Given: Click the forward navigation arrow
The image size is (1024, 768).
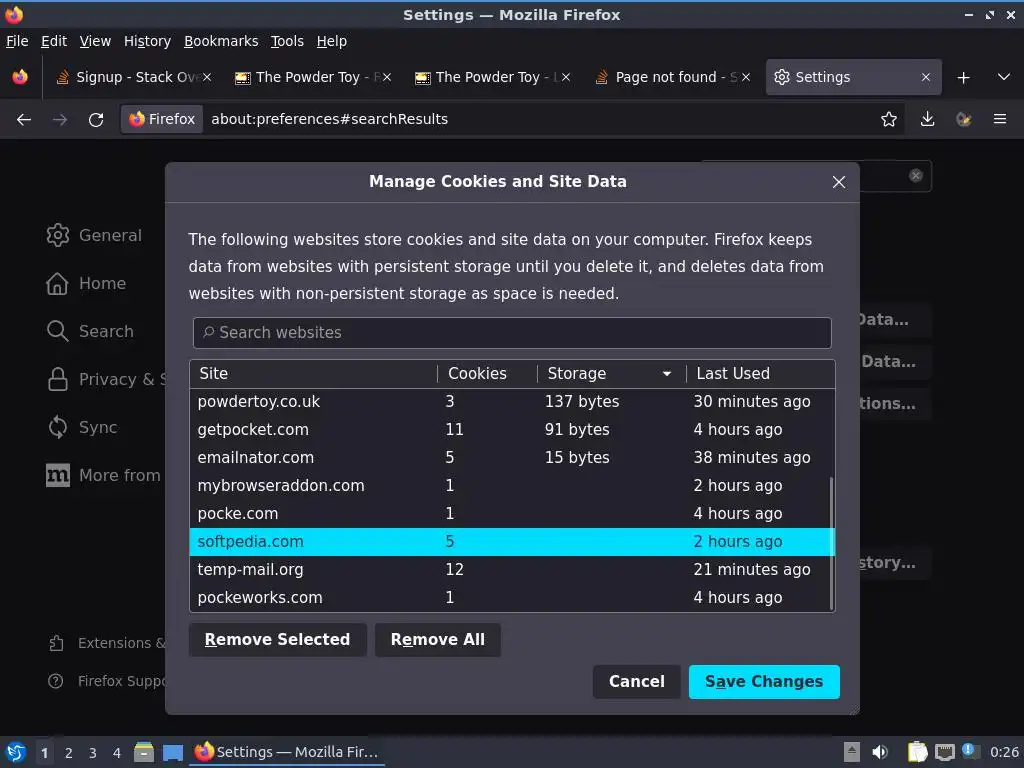Looking at the screenshot, I should 60,120.
